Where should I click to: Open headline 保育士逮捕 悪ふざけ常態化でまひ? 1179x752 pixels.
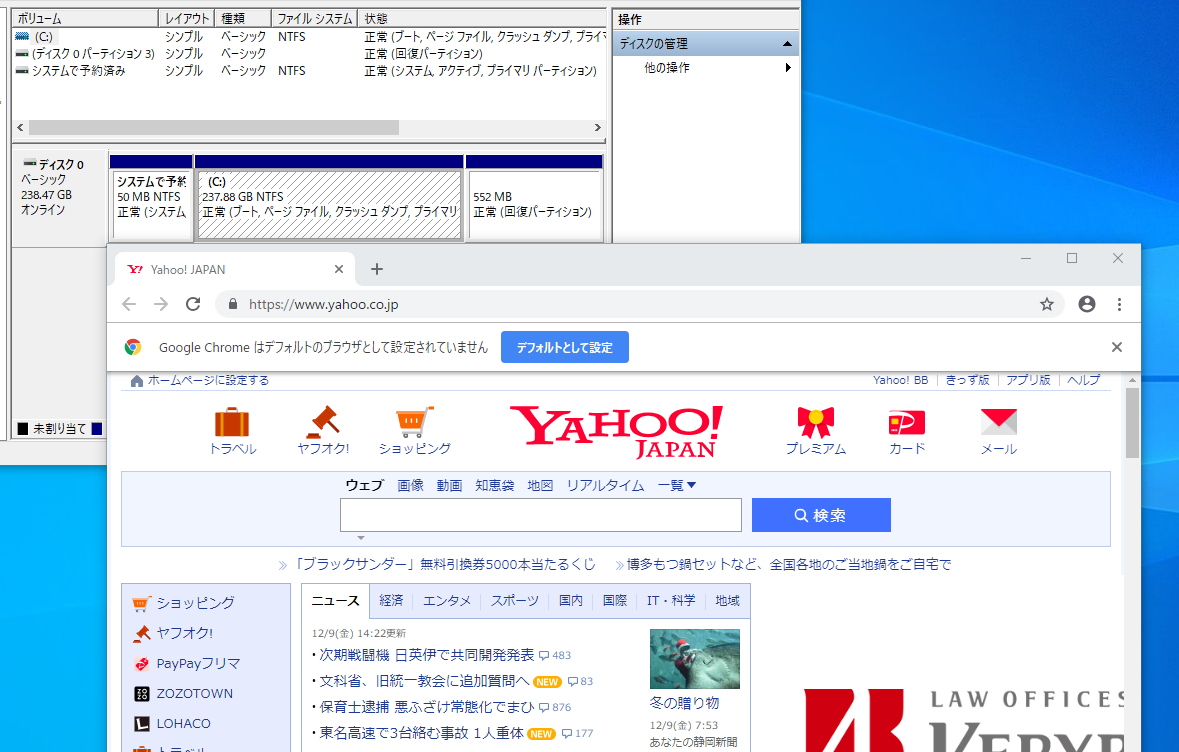(426, 707)
